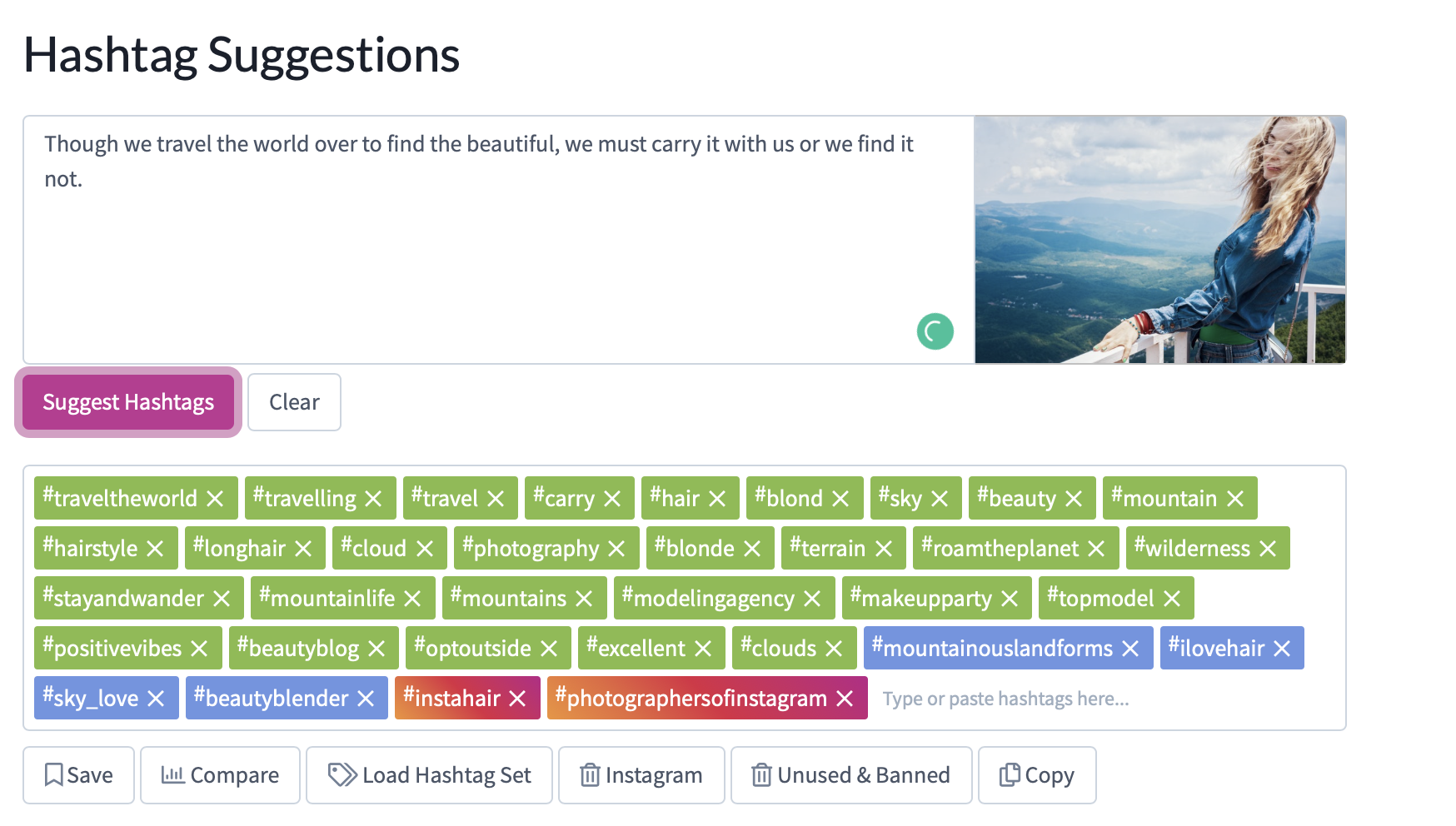Delete the #sky_love hashtag
This screenshot has width=1456, height=826.
[156, 699]
